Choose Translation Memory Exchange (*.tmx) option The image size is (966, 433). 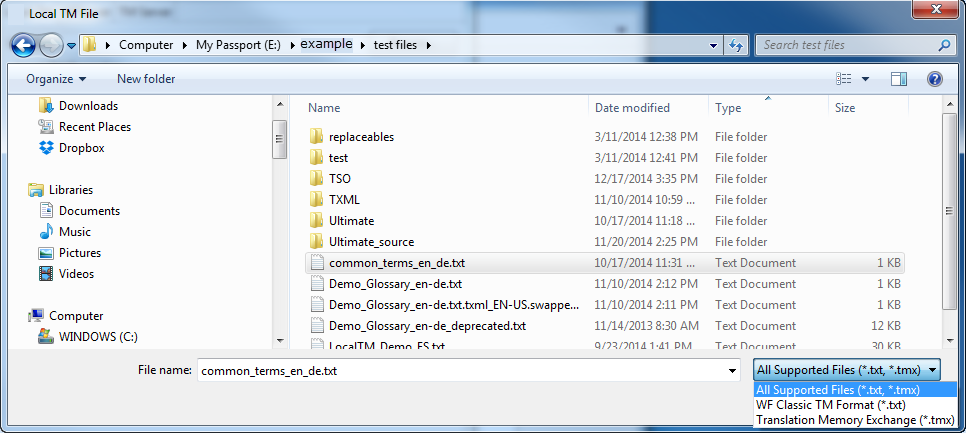tap(855, 420)
